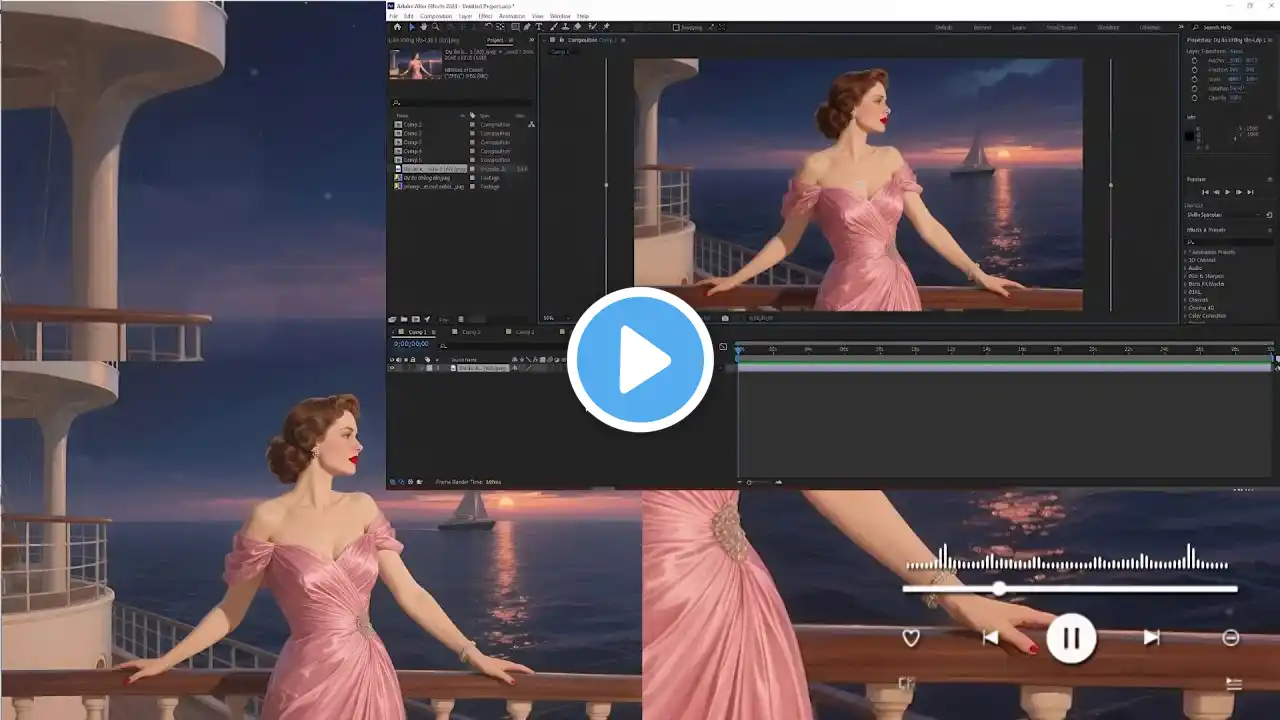The height and width of the screenshot is (720, 1280).
Task: Select the Pen tool
Action: (x=527, y=27)
